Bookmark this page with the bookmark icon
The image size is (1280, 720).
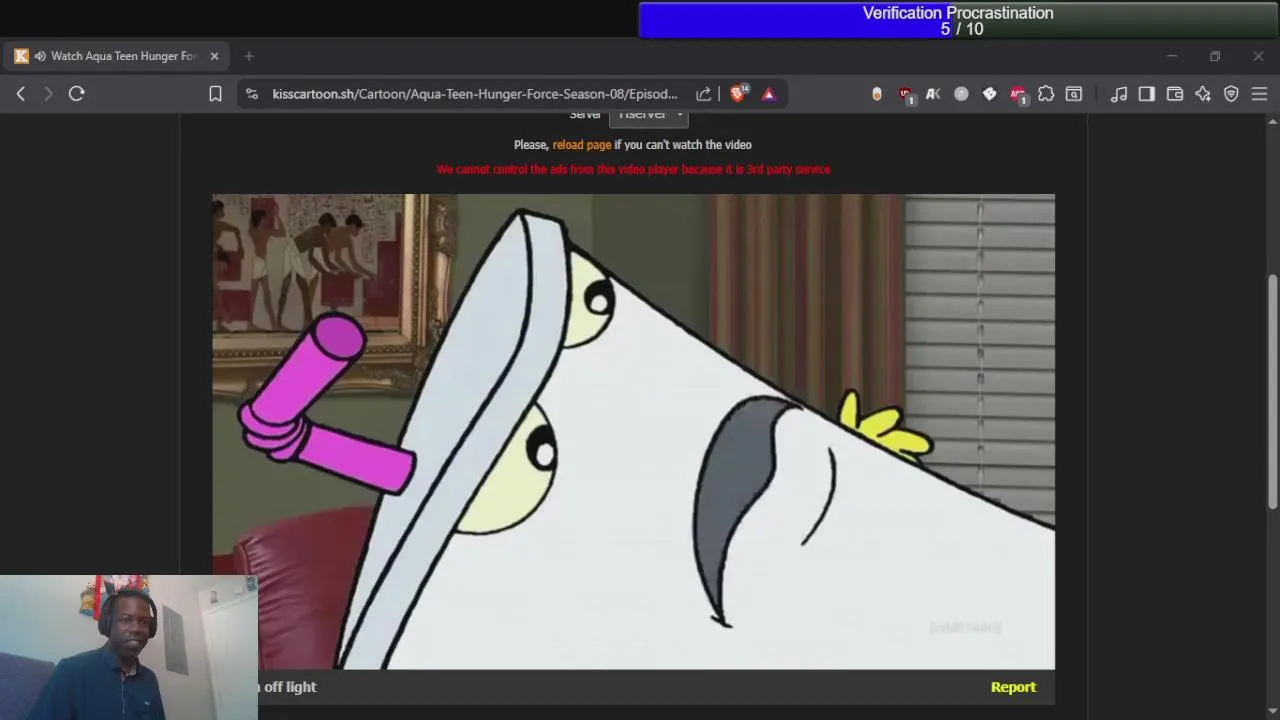215,94
